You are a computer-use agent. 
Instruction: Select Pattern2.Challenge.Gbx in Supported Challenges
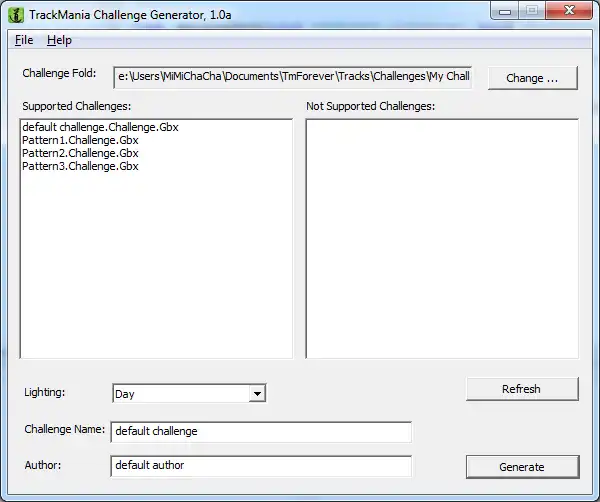pyautogui.click(x=80, y=153)
